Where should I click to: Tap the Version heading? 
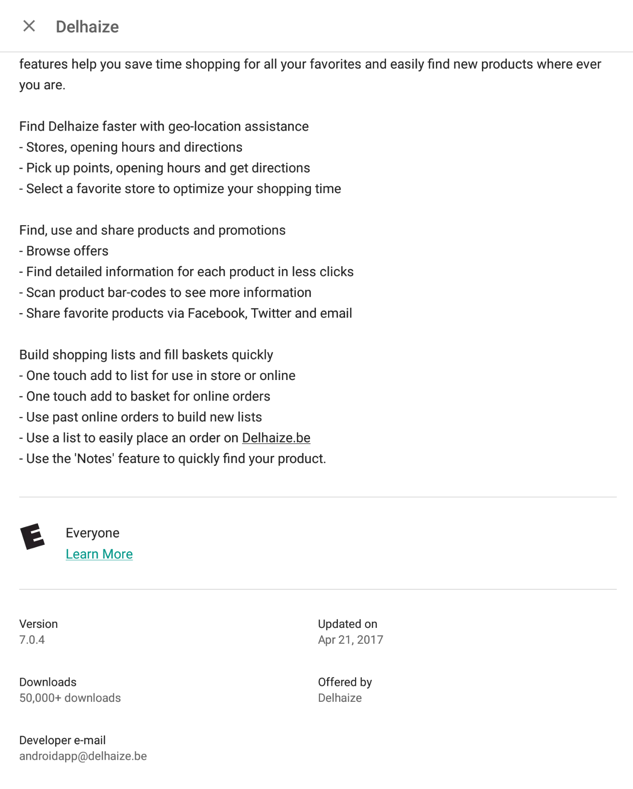tap(38, 624)
